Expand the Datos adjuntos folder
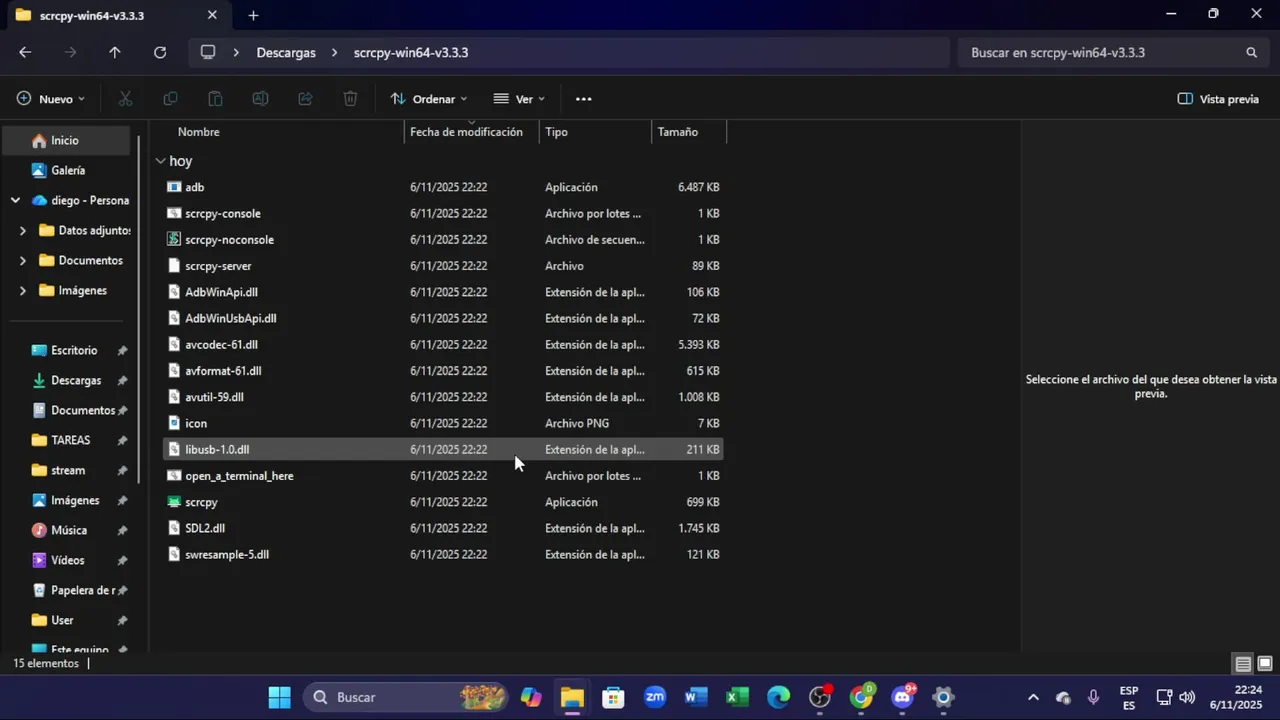This screenshot has width=1280, height=720. 23,230
